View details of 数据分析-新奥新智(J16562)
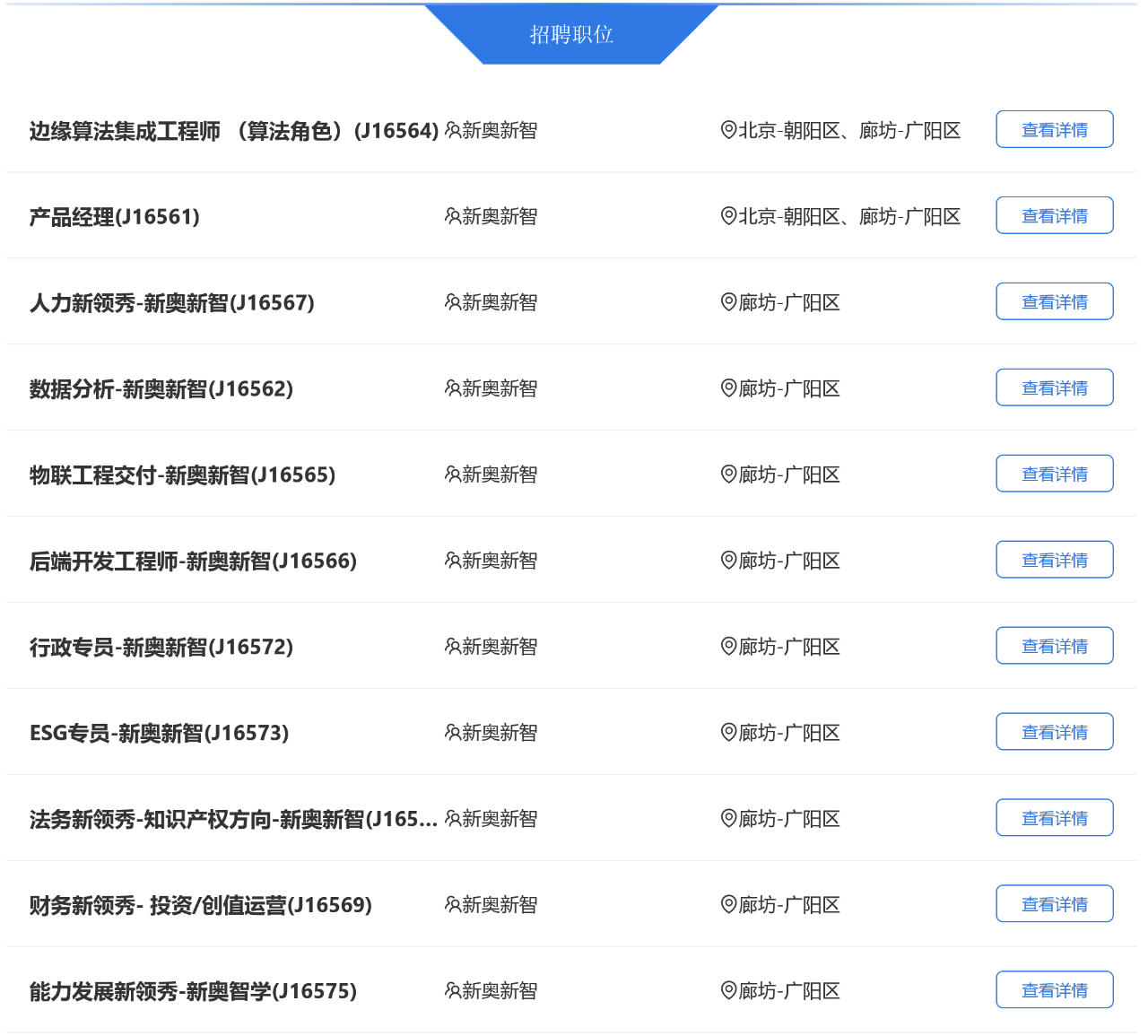The width and height of the screenshot is (1148, 1036). click(1055, 387)
